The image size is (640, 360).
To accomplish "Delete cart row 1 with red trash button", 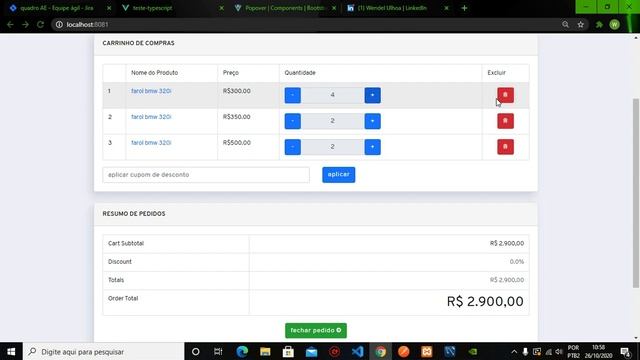I will (505, 95).
